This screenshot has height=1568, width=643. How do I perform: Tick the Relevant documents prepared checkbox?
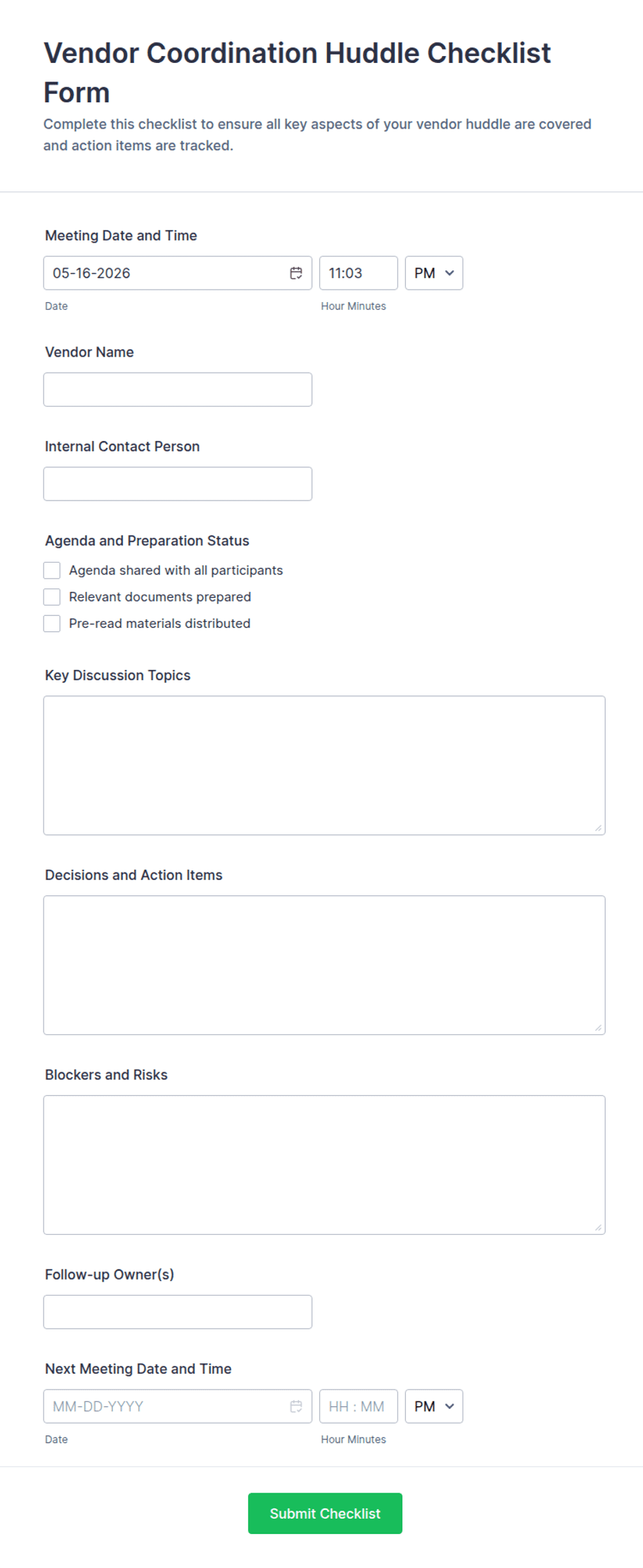click(52, 597)
